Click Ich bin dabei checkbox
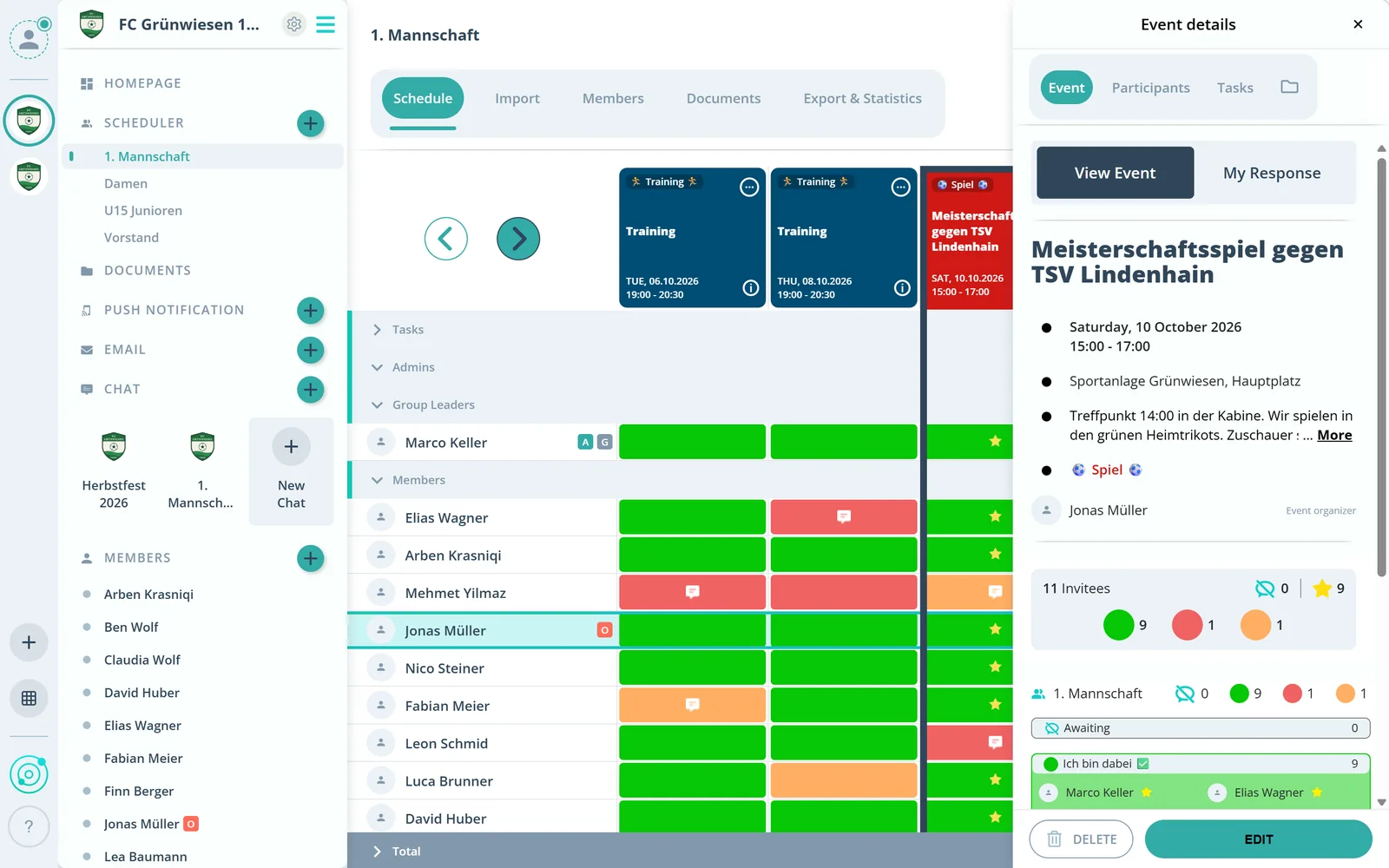The height and width of the screenshot is (868, 1389). pos(1142,764)
